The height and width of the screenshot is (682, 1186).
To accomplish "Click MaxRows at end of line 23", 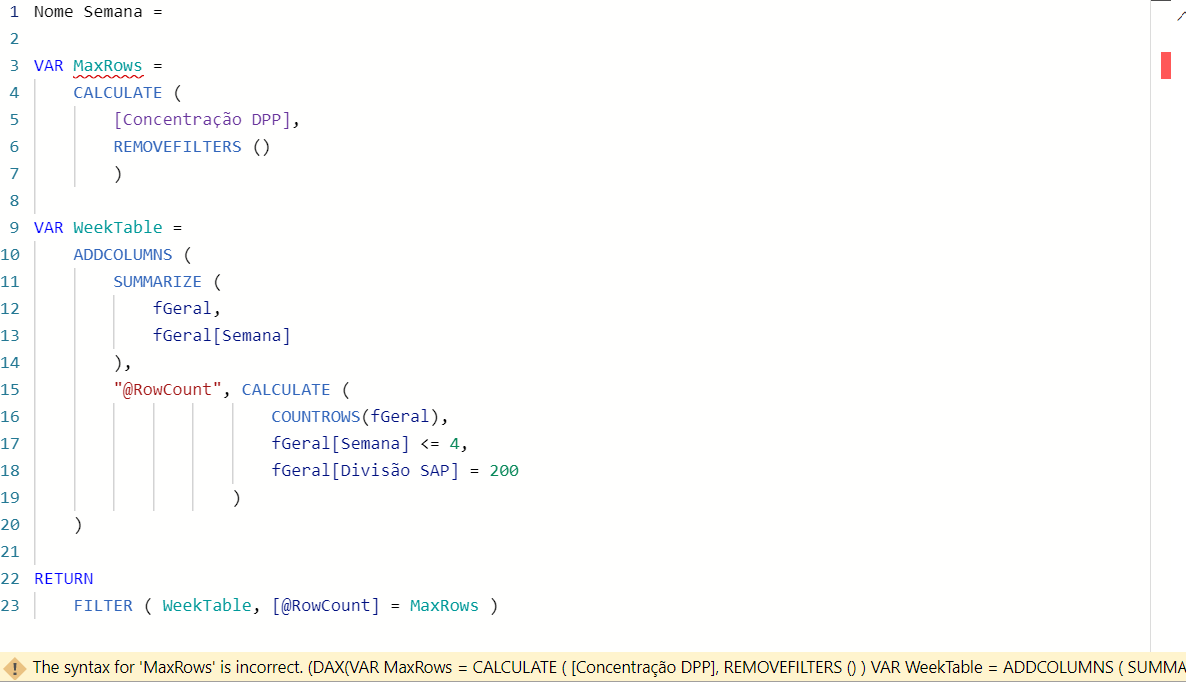I will click(x=444, y=606).
